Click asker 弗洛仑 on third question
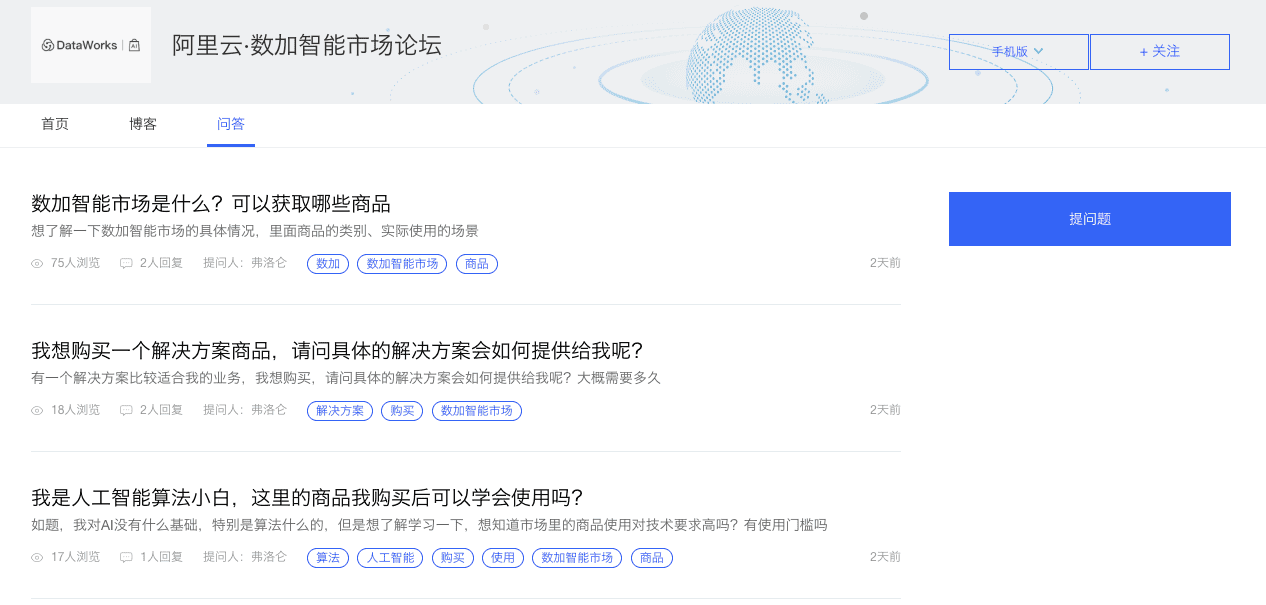The width and height of the screenshot is (1266, 605). (x=269, y=557)
